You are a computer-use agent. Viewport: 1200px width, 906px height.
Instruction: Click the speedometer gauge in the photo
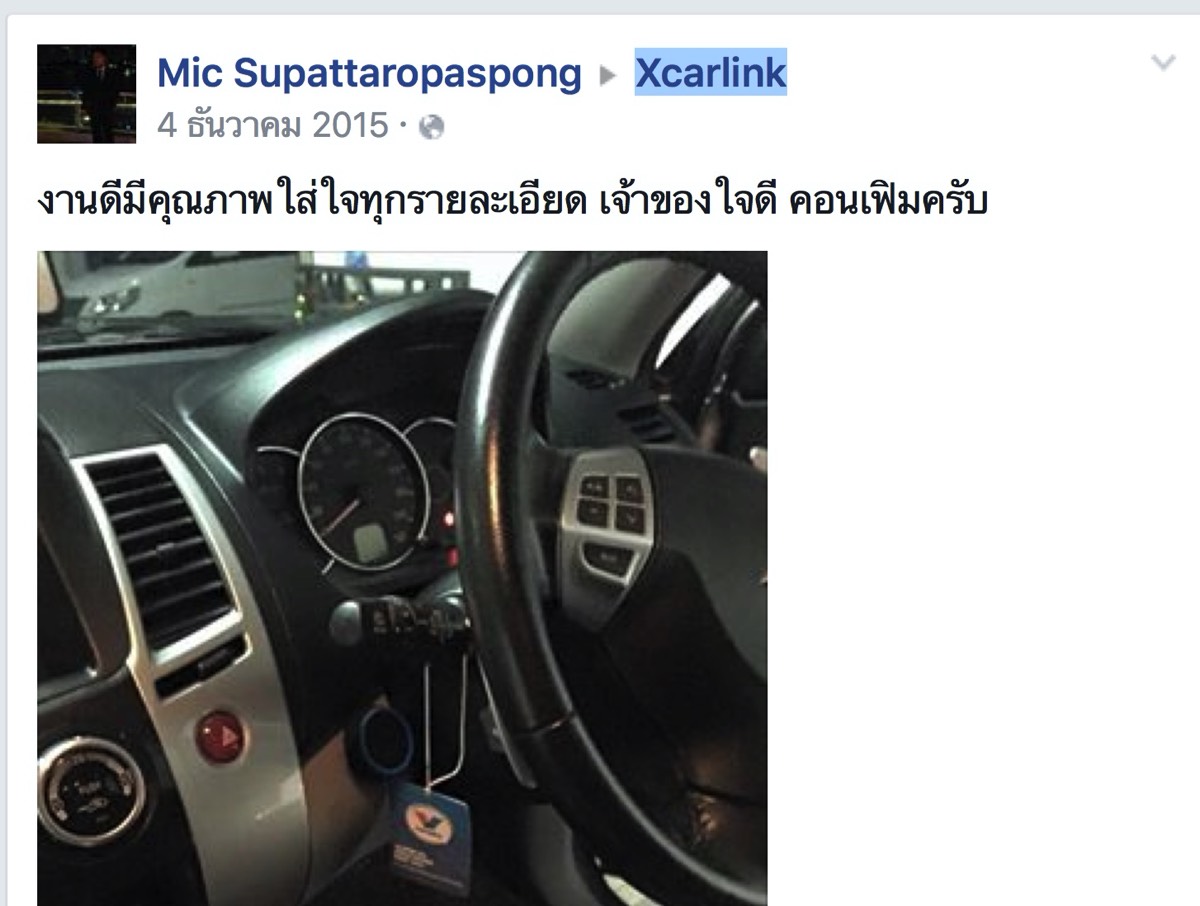[x=365, y=492]
